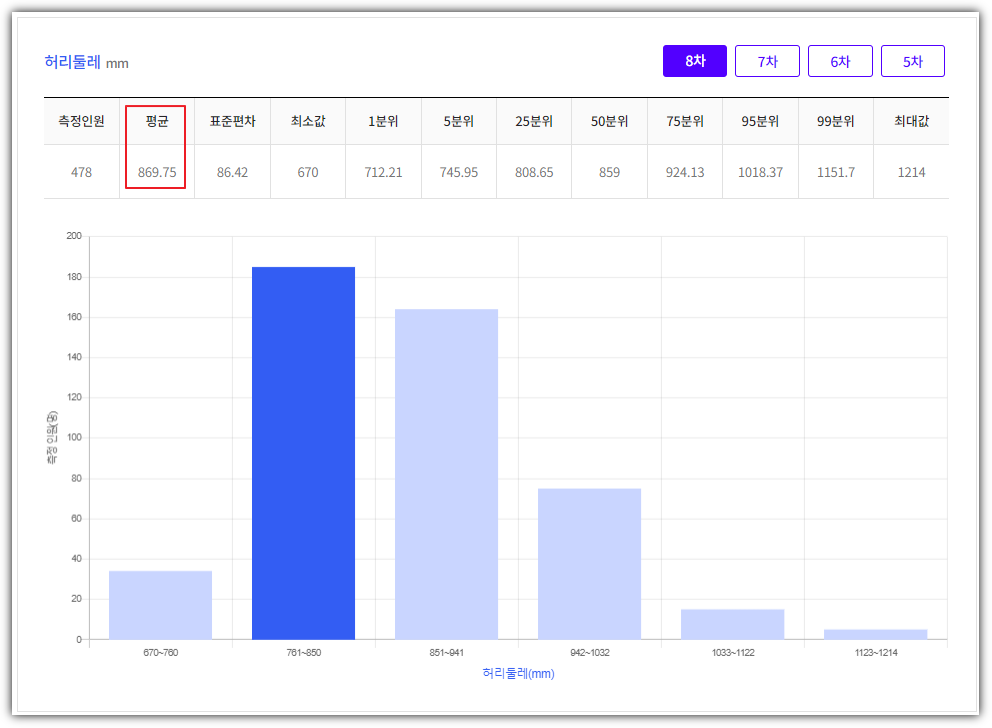Screen dimensions: 992x728
Task: Select the 8차 survey tab
Action: coord(695,61)
